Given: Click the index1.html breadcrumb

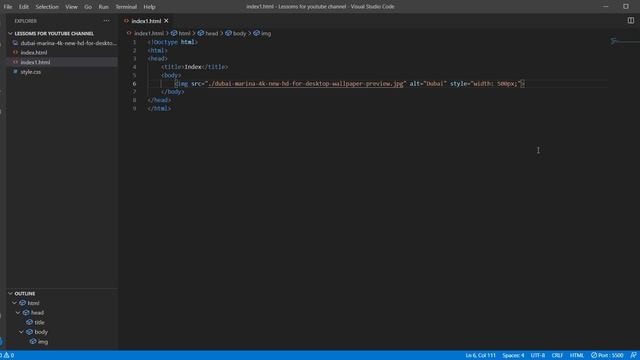Looking at the screenshot, I should [x=149, y=33].
